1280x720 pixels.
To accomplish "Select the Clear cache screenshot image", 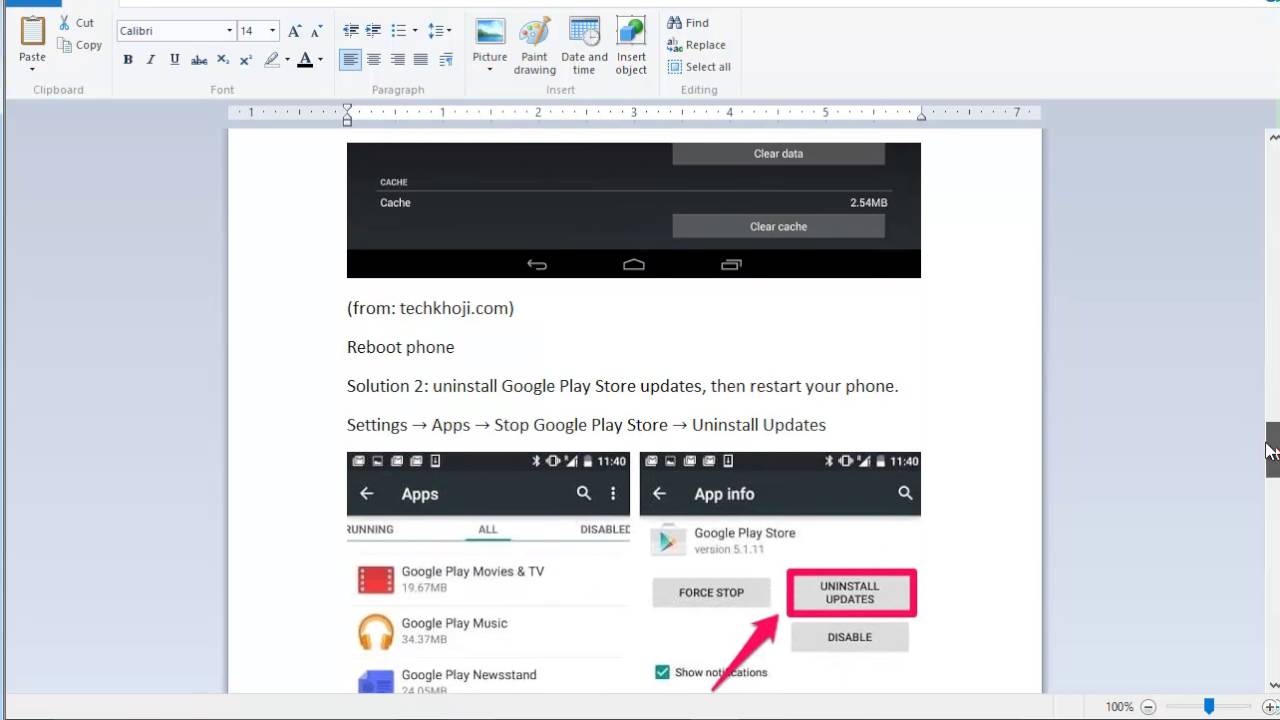I will click(x=633, y=210).
